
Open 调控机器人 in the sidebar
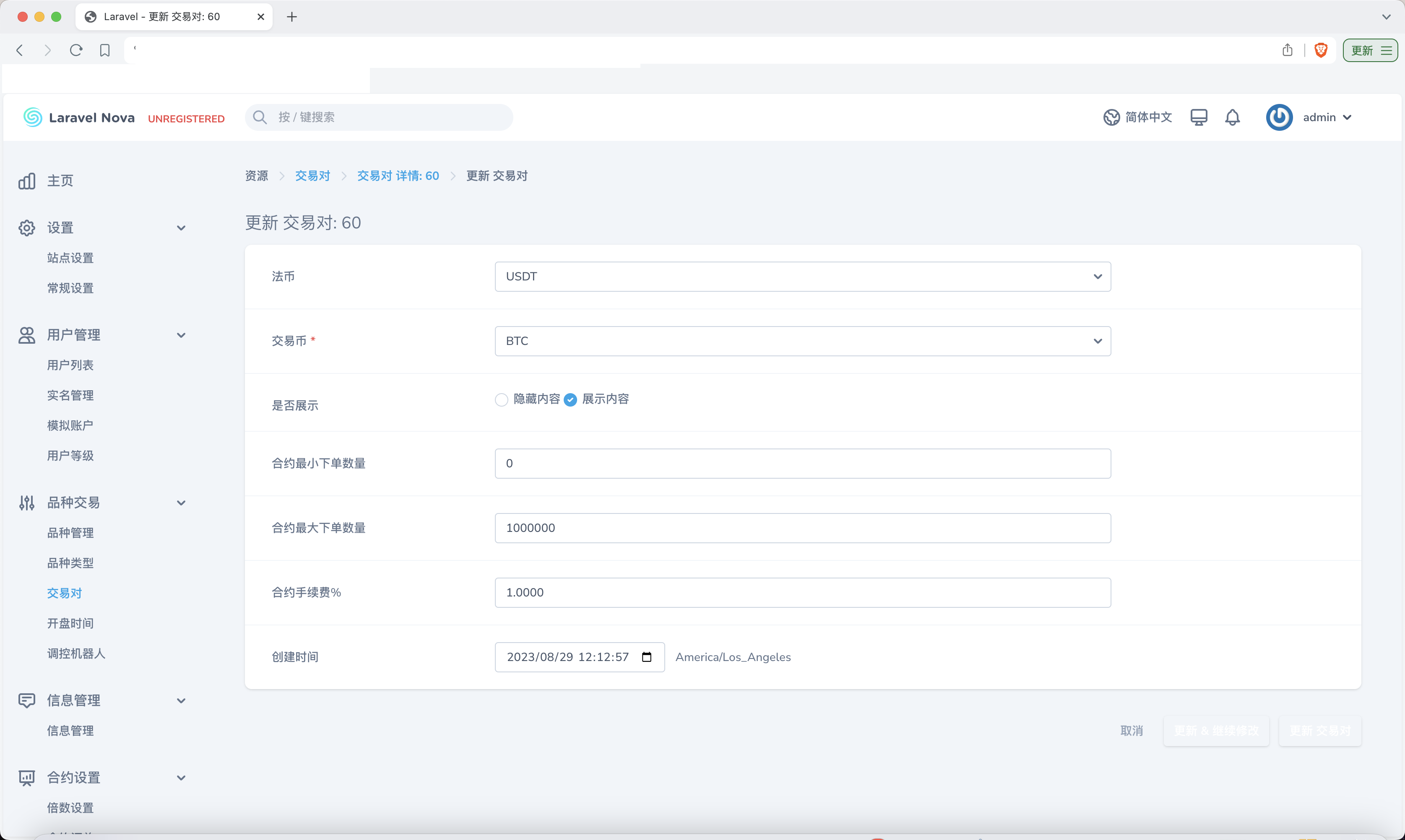tap(76, 654)
